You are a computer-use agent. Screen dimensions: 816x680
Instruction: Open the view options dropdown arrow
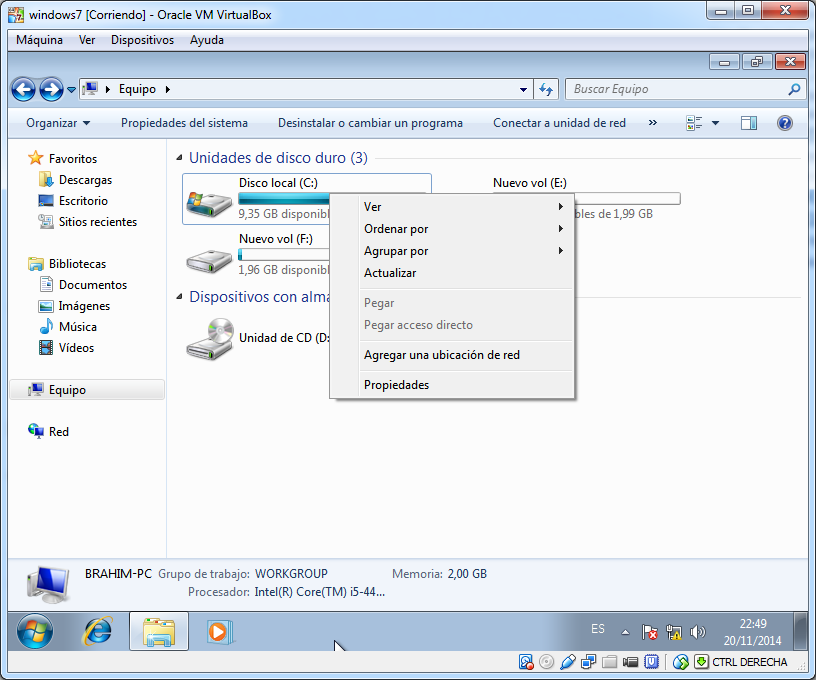coord(716,123)
